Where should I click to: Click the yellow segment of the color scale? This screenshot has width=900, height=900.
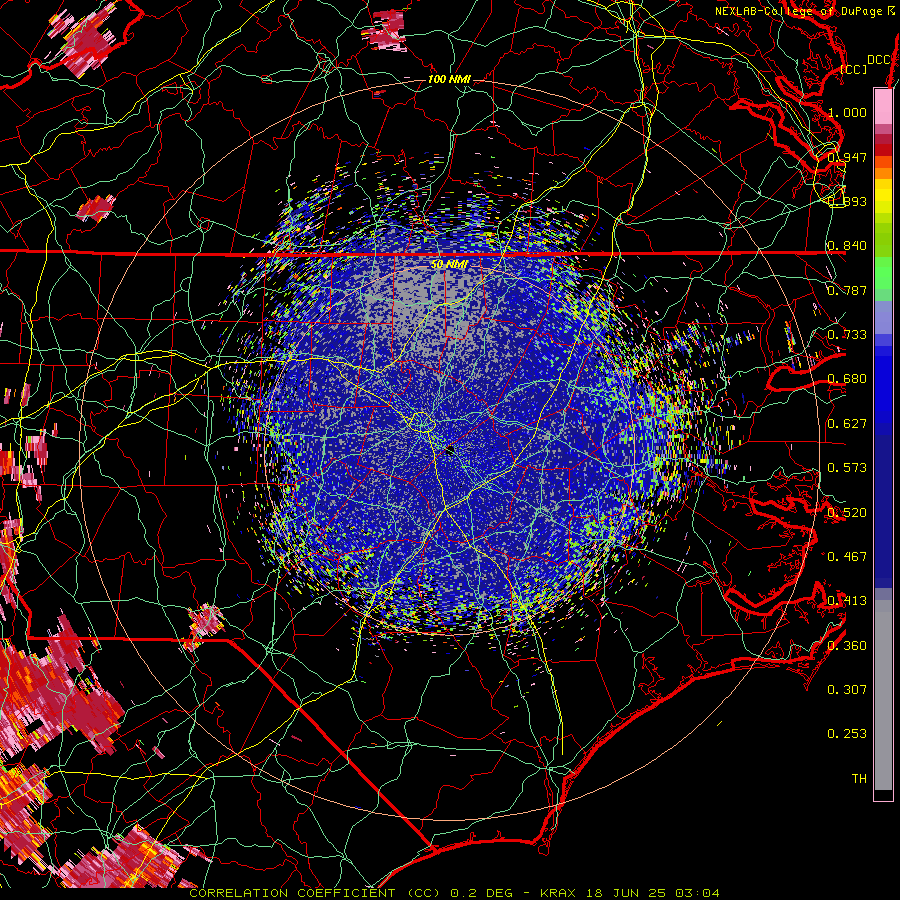(883, 196)
